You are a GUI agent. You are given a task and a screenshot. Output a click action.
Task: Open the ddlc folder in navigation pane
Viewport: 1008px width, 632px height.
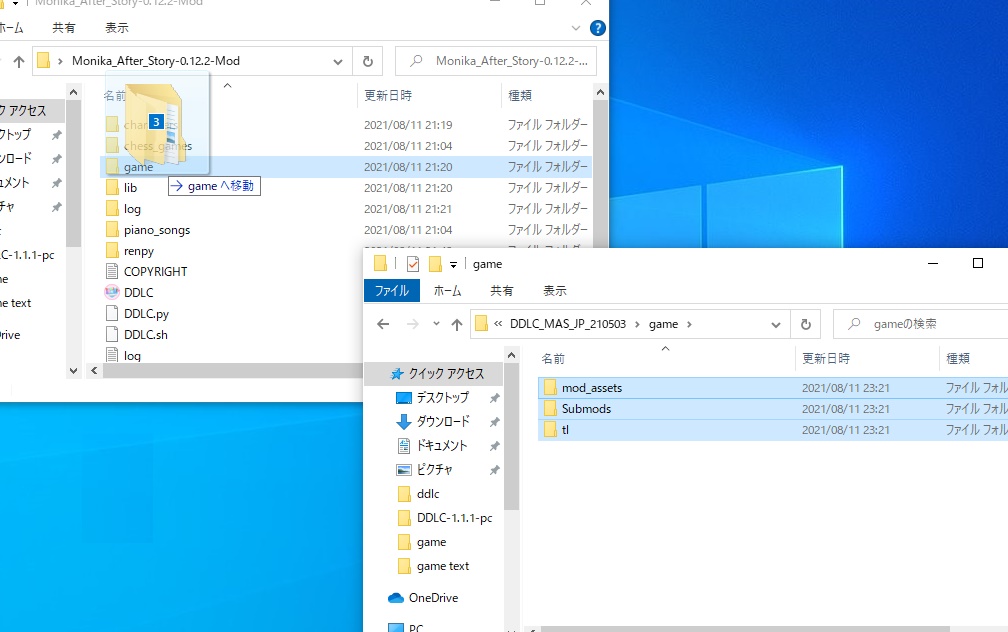428,494
